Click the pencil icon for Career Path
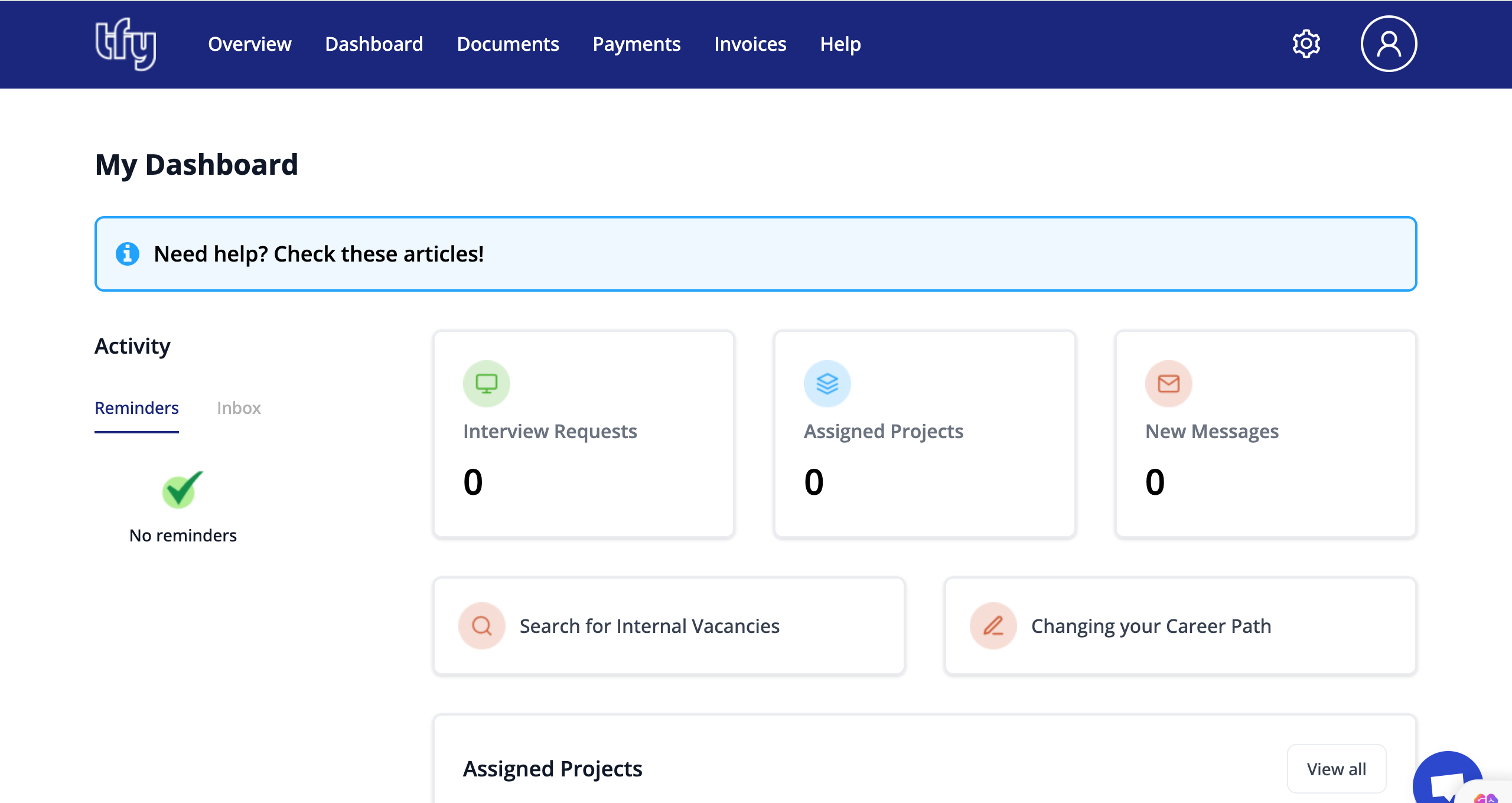Image resolution: width=1512 pixels, height=803 pixels. 993,626
